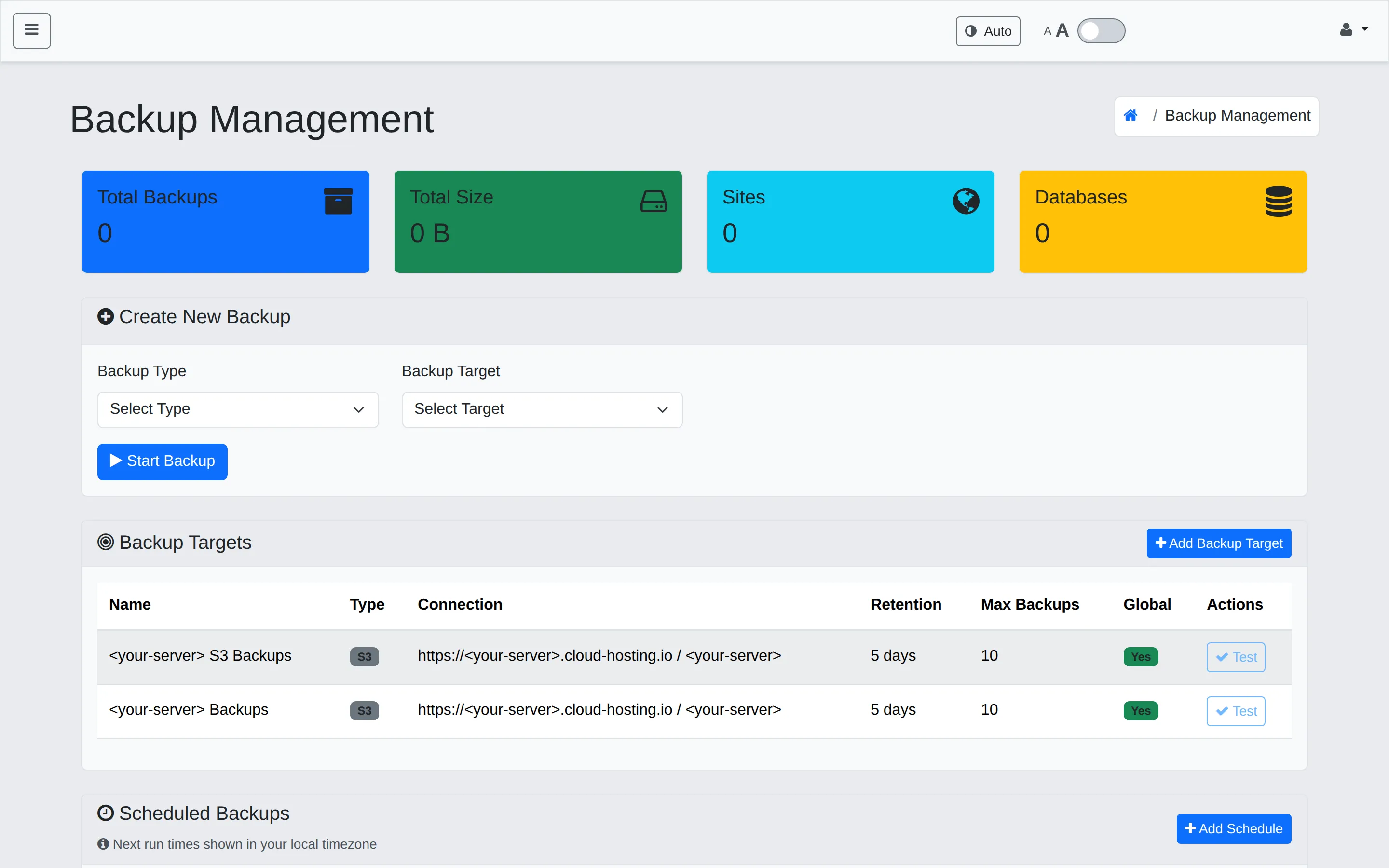
Task: Click the Retention column header
Action: click(x=906, y=605)
